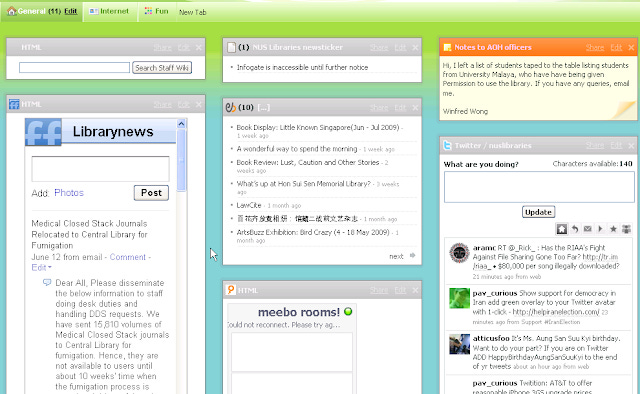Viewport: 640px width, 394px height.
Task: Click the up arrow on the Librarynews scrollbar
Action: [182, 123]
